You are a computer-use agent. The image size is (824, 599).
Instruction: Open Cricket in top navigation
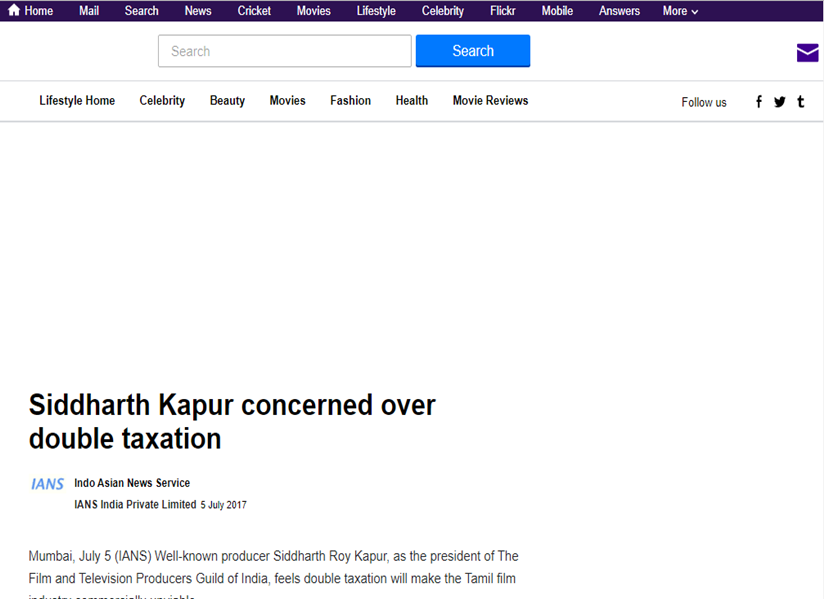[x=254, y=11]
